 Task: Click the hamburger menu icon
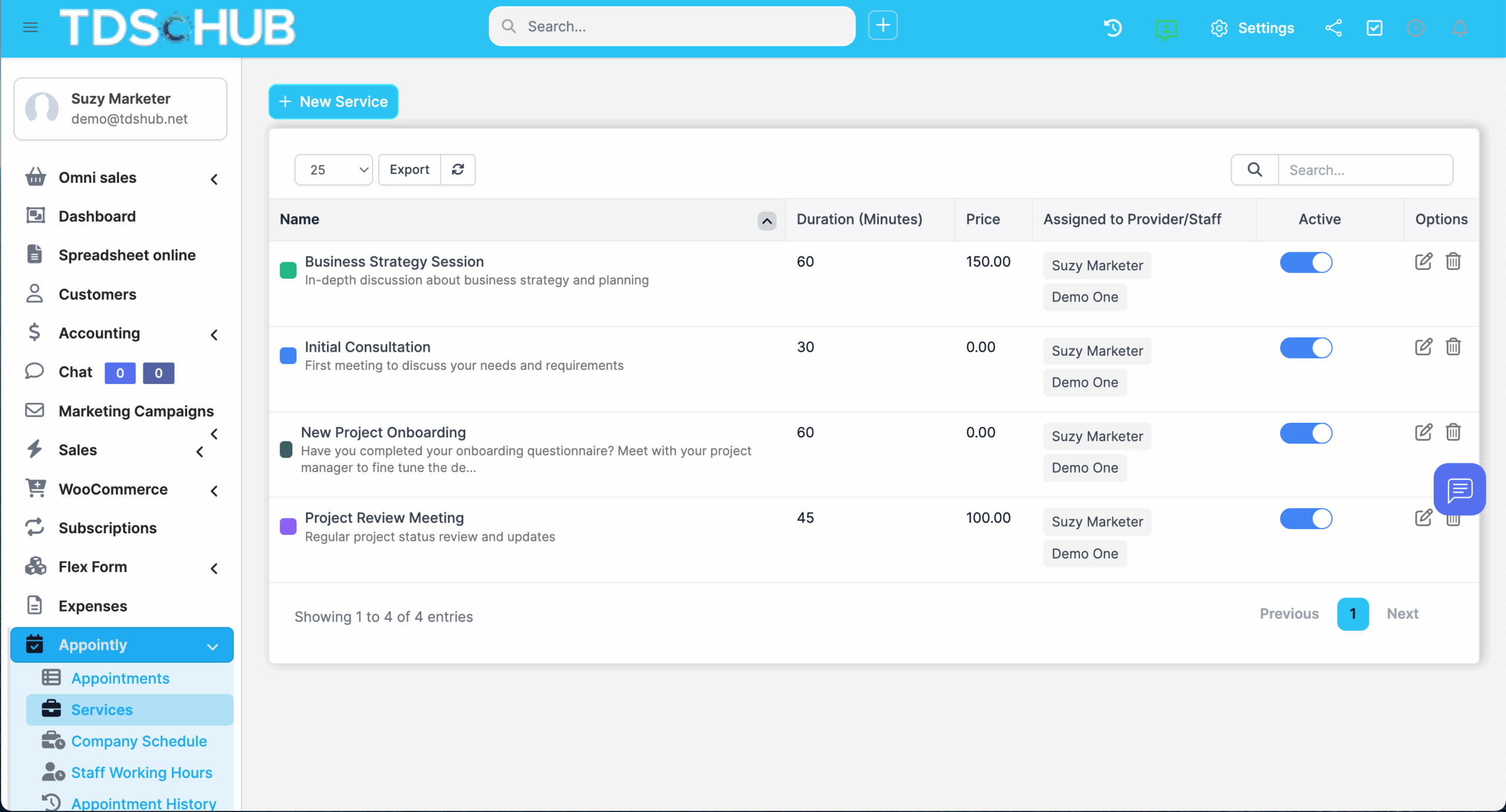point(31,27)
